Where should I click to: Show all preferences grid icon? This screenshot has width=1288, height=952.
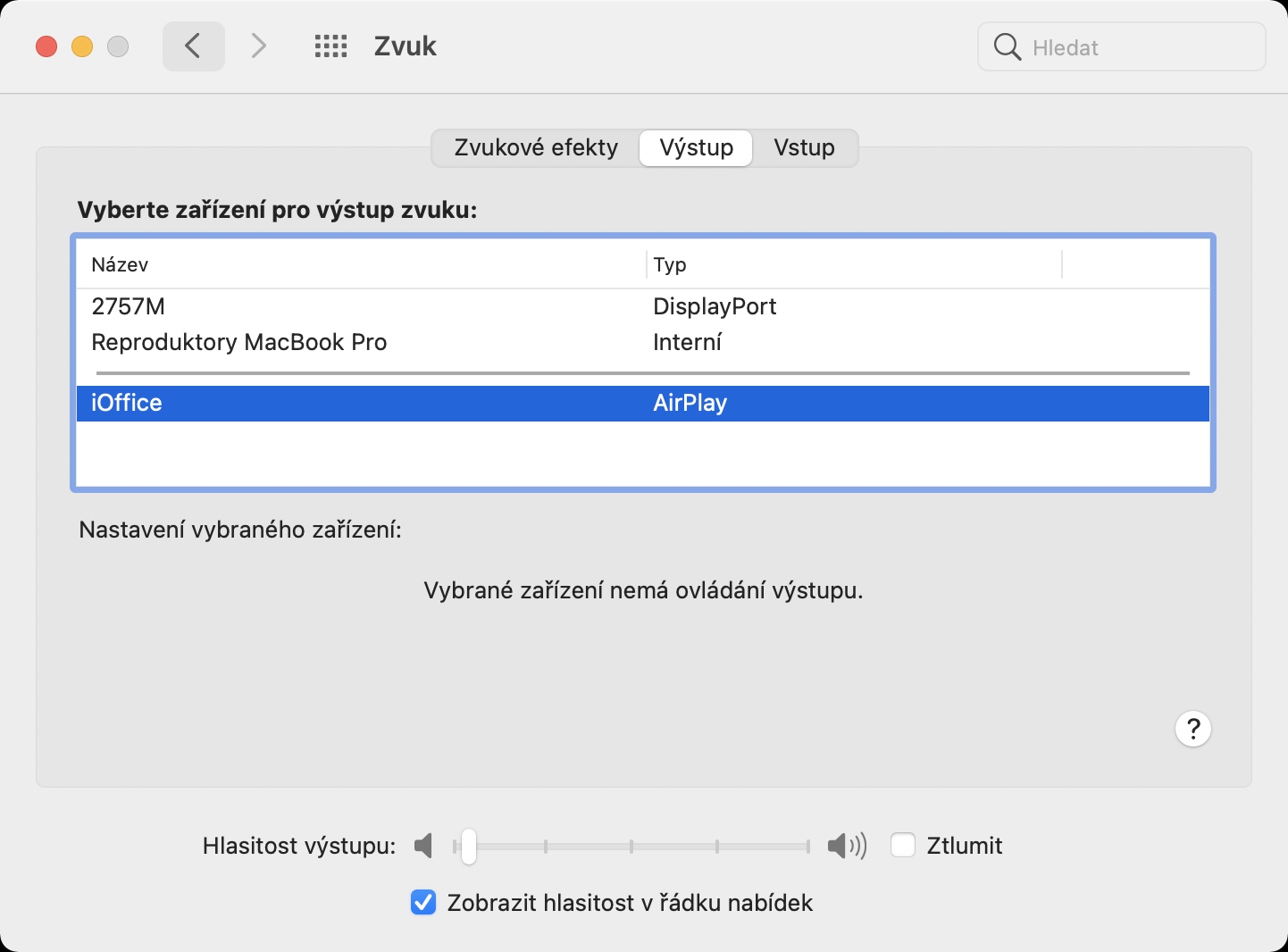click(x=330, y=46)
